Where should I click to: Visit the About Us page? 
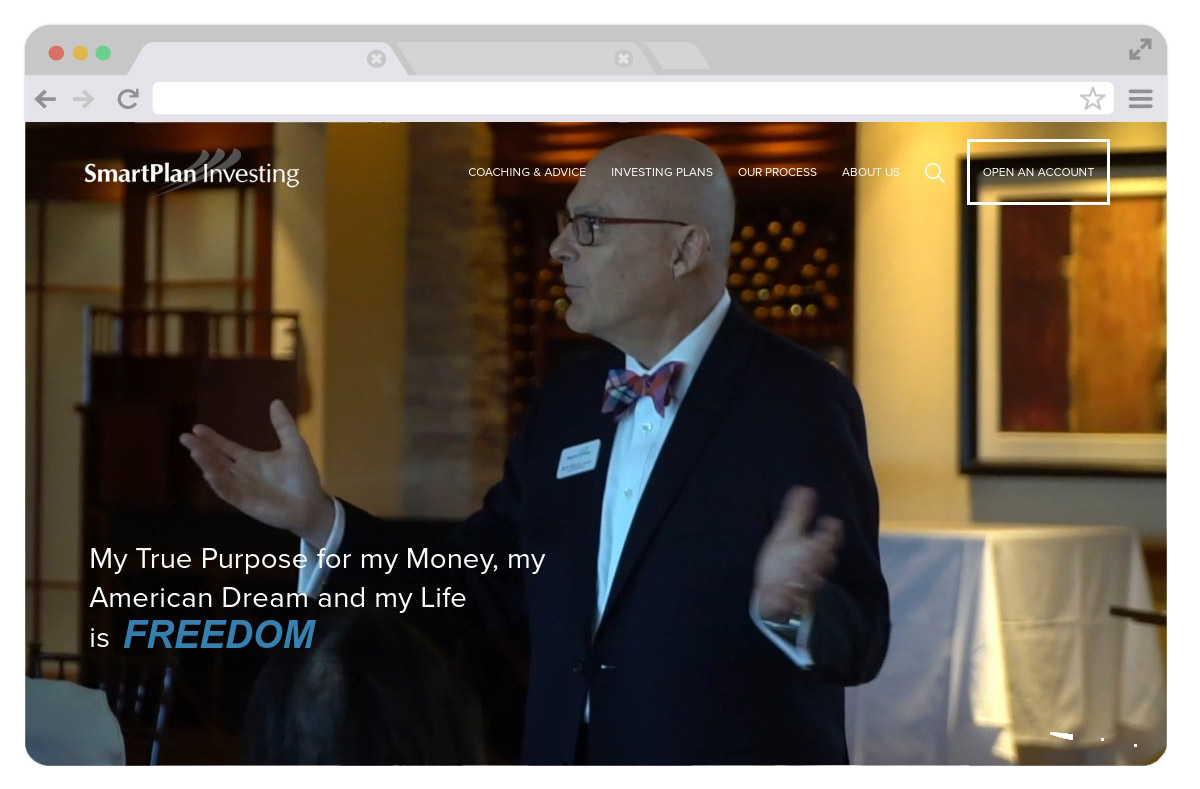click(x=871, y=172)
